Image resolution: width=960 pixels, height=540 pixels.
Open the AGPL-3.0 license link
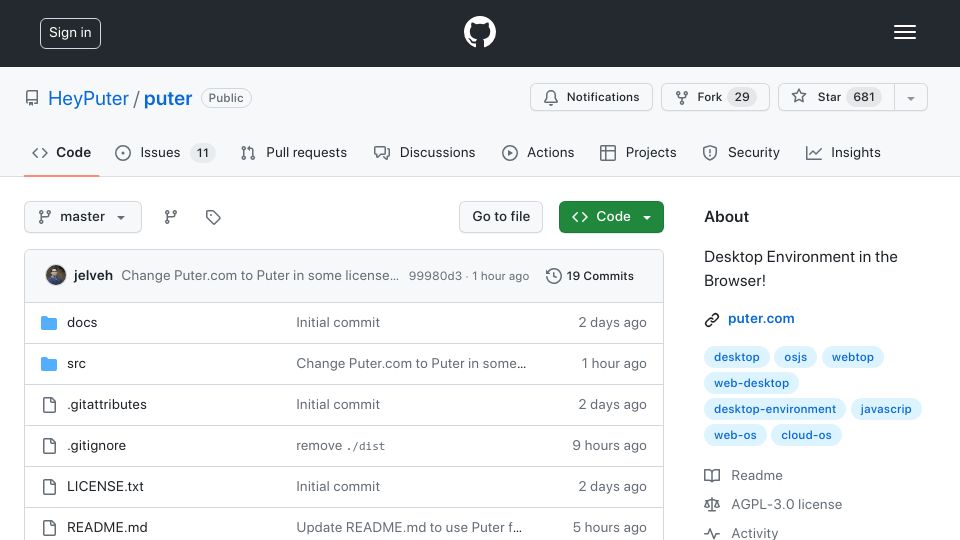tap(787, 504)
